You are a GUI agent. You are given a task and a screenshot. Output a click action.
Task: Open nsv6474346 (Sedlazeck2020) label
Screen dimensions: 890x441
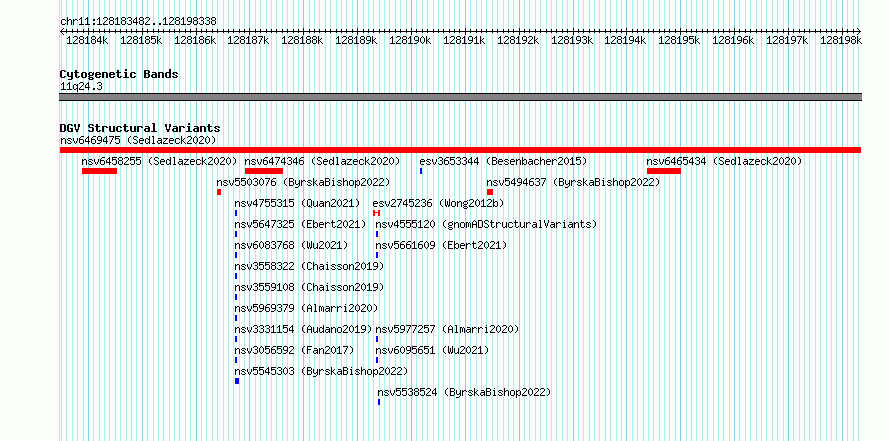(322, 161)
